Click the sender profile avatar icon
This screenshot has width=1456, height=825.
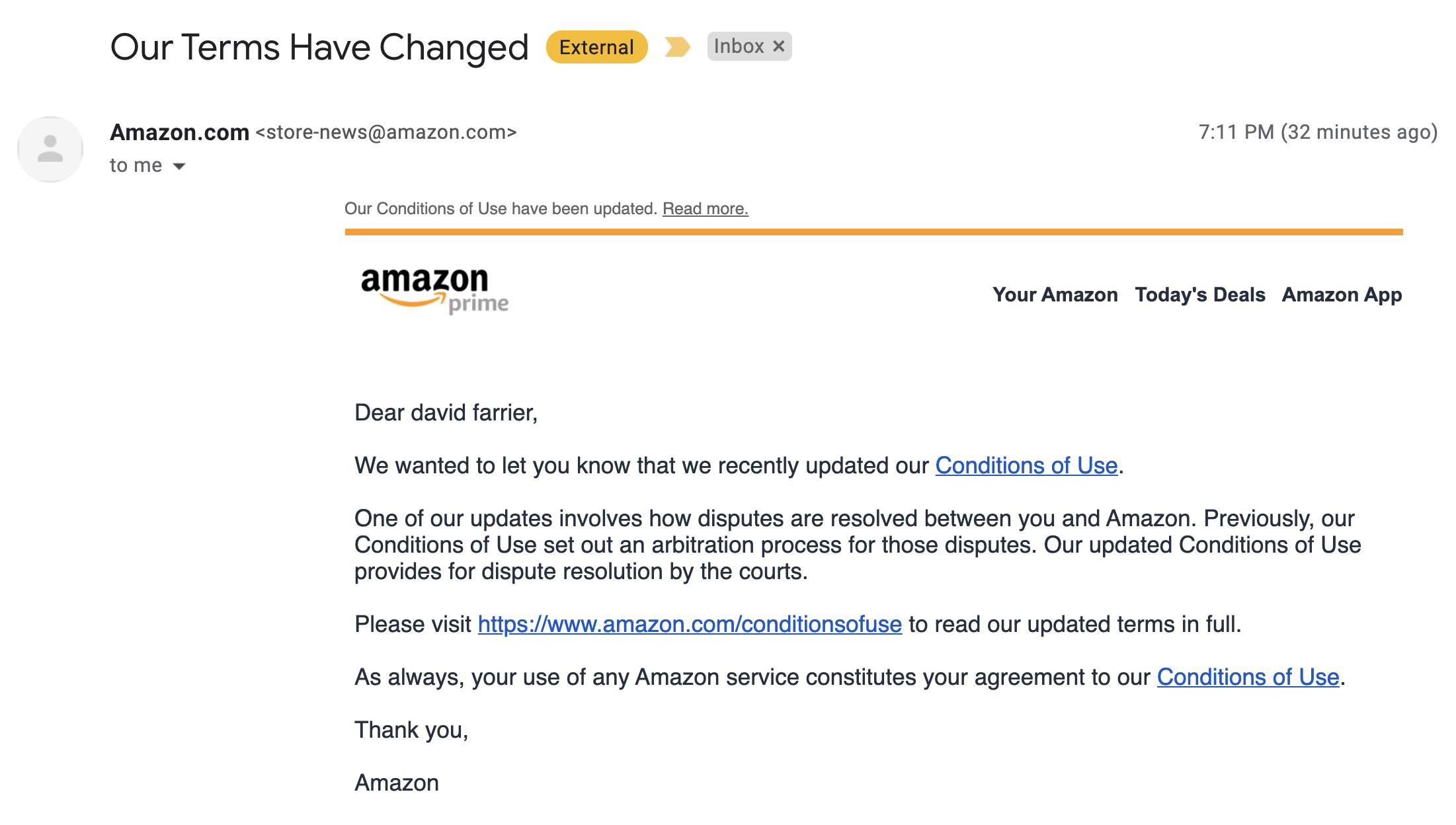tap(50, 149)
